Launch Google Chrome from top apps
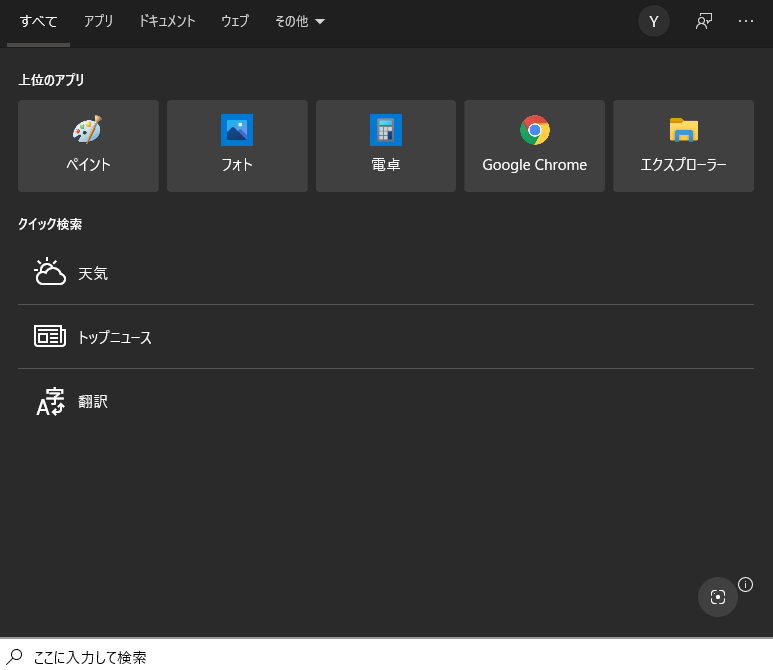773x670 pixels. [x=534, y=146]
